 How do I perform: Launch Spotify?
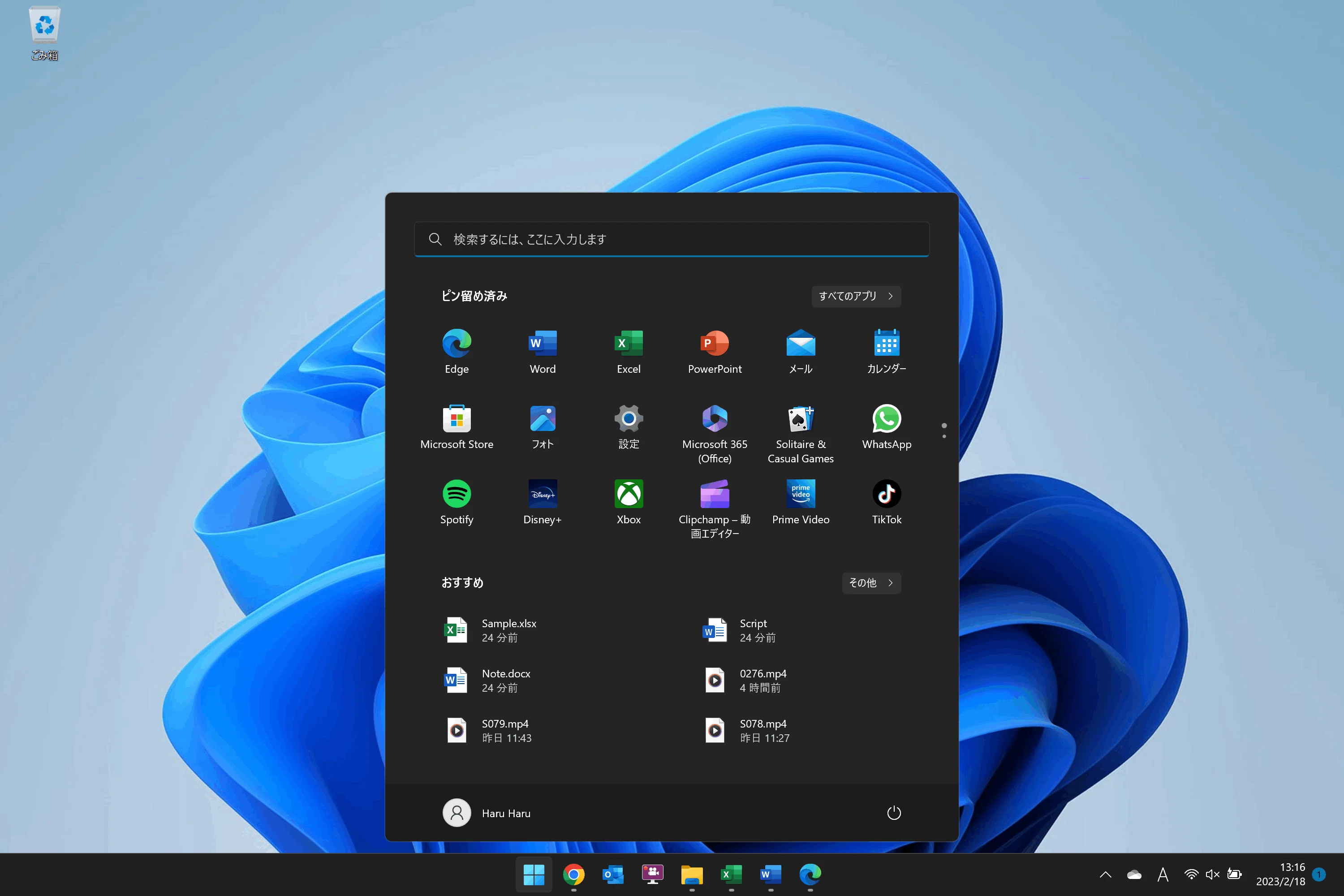pos(457,502)
